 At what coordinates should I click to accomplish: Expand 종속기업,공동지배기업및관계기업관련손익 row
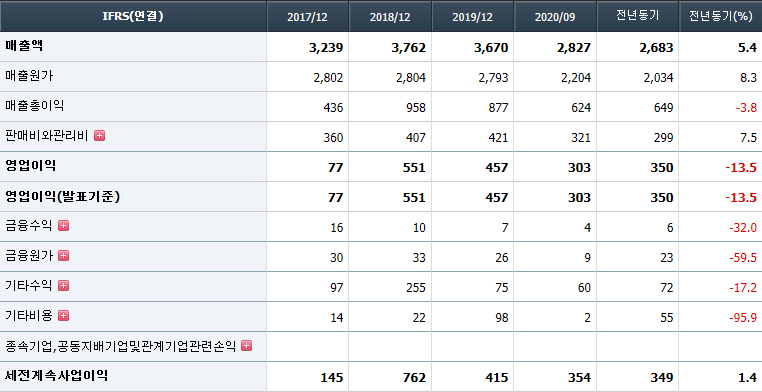[x=246, y=346]
